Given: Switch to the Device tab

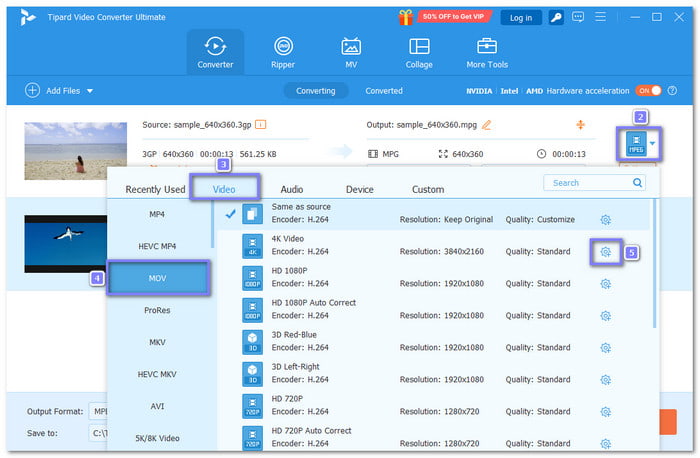Looking at the screenshot, I should click(359, 189).
